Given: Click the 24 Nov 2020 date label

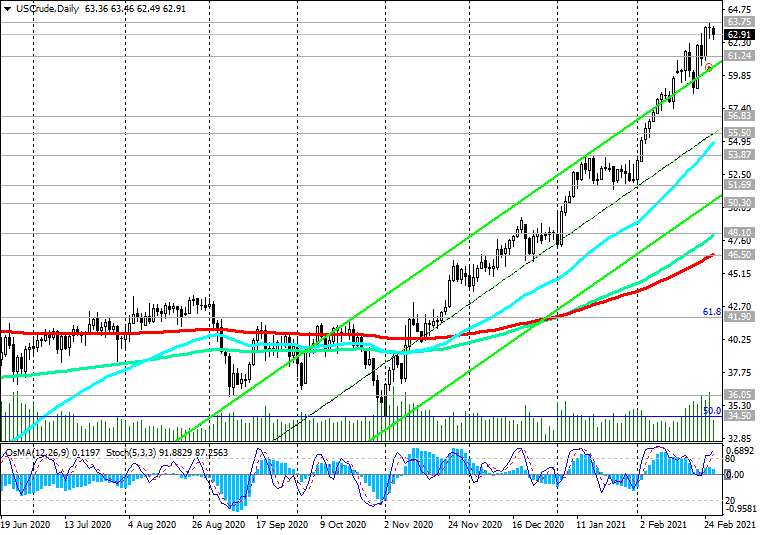Looking at the screenshot, I should coord(475,525).
